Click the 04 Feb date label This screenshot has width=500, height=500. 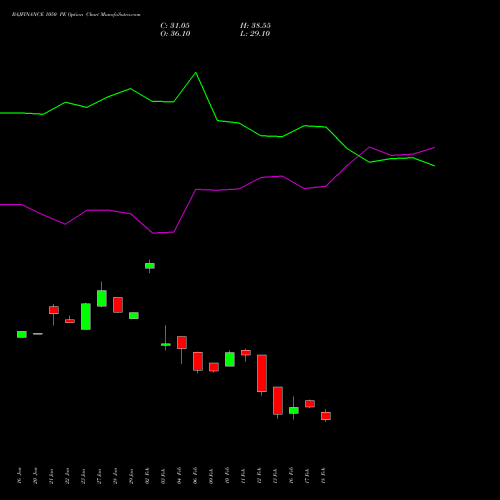[x=179, y=476]
